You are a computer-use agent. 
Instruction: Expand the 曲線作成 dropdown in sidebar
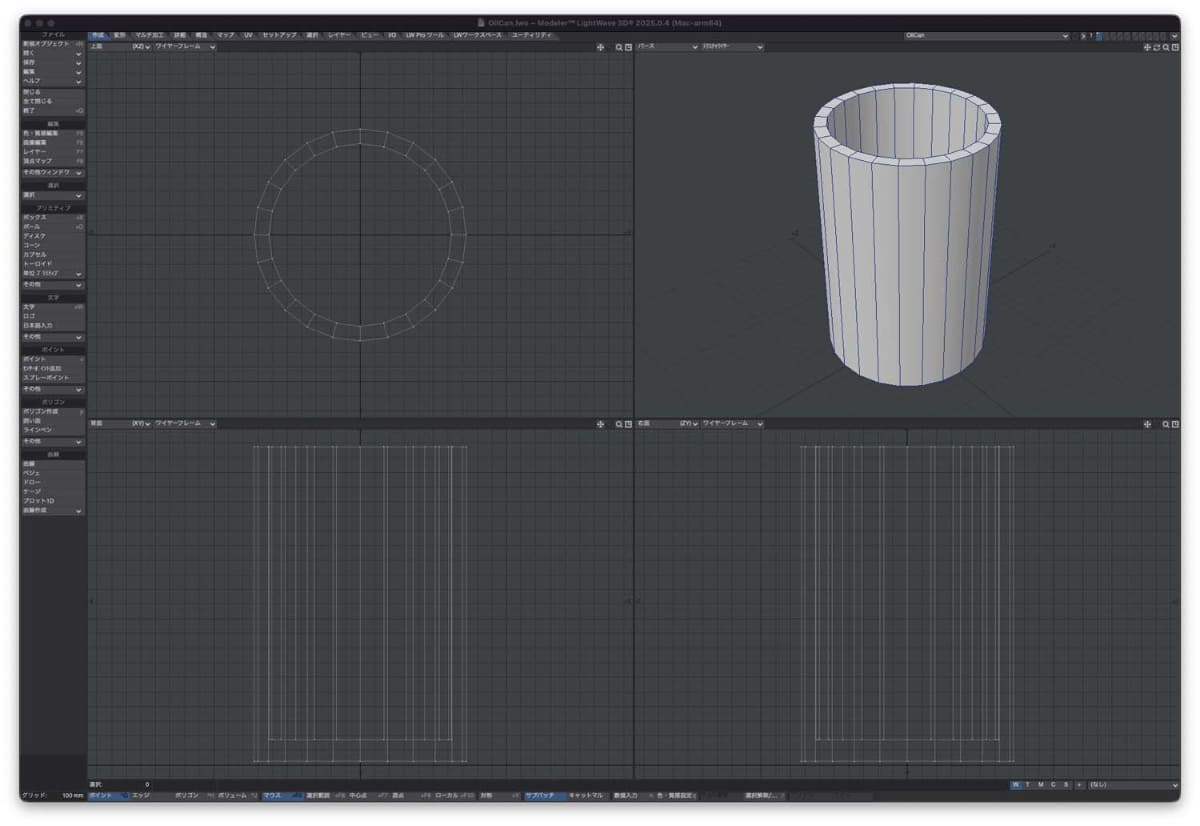pos(53,510)
